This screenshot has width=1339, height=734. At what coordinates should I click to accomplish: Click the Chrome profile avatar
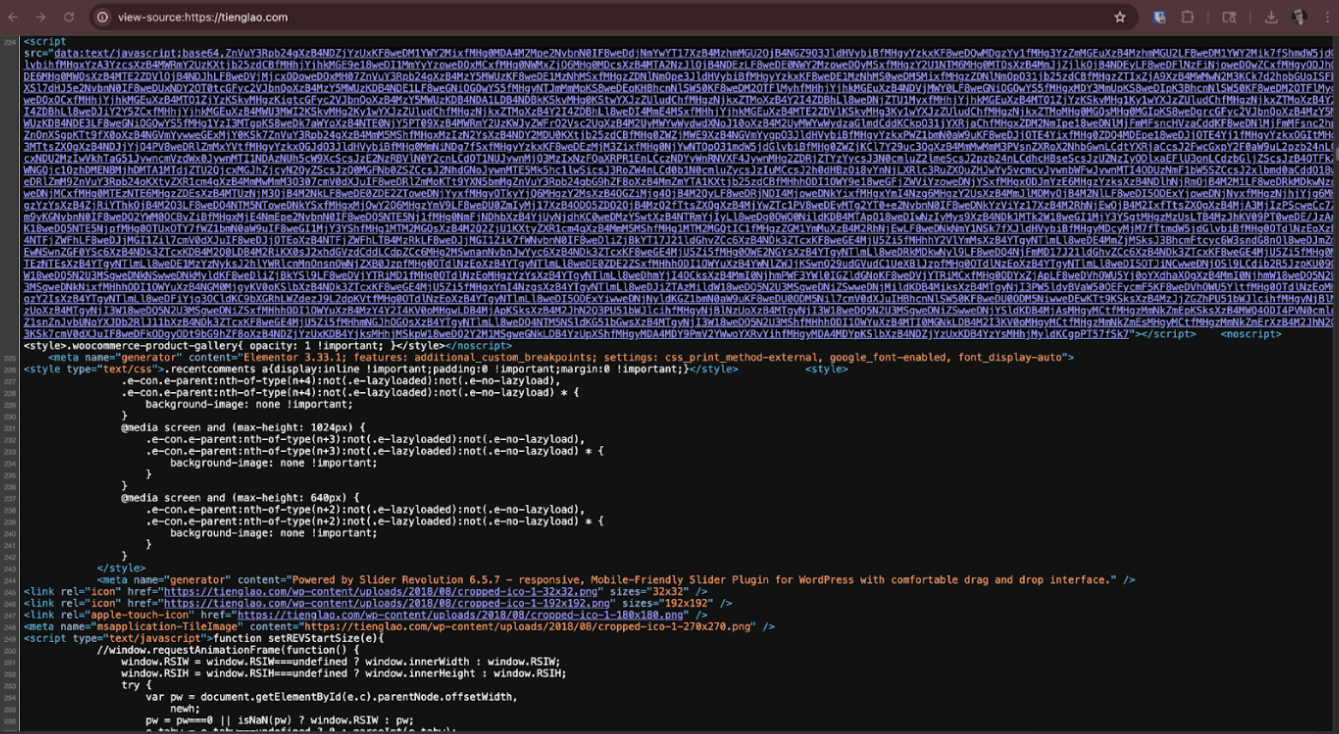(1299, 17)
